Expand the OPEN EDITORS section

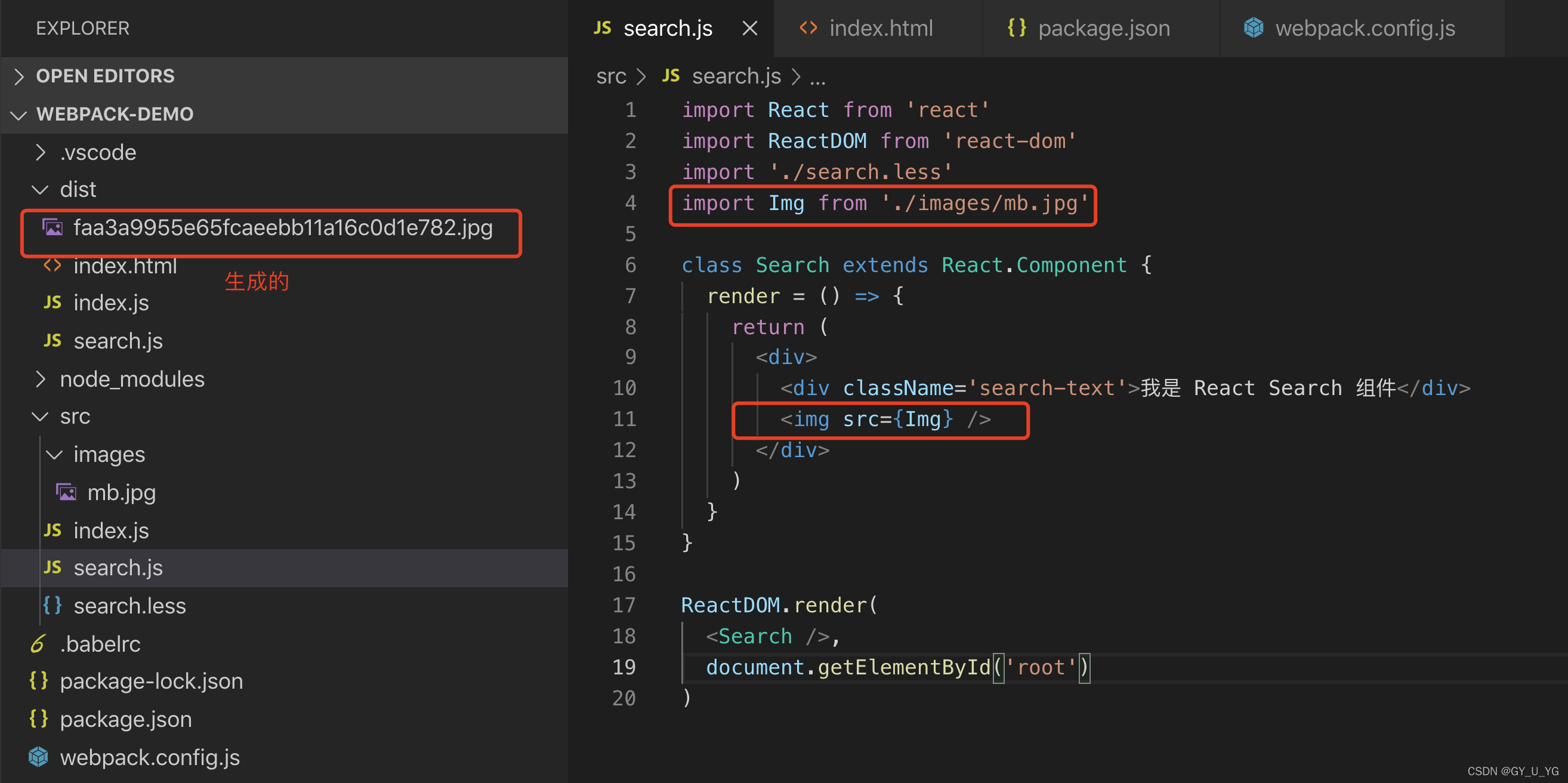pyautogui.click(x=283, y=76)
